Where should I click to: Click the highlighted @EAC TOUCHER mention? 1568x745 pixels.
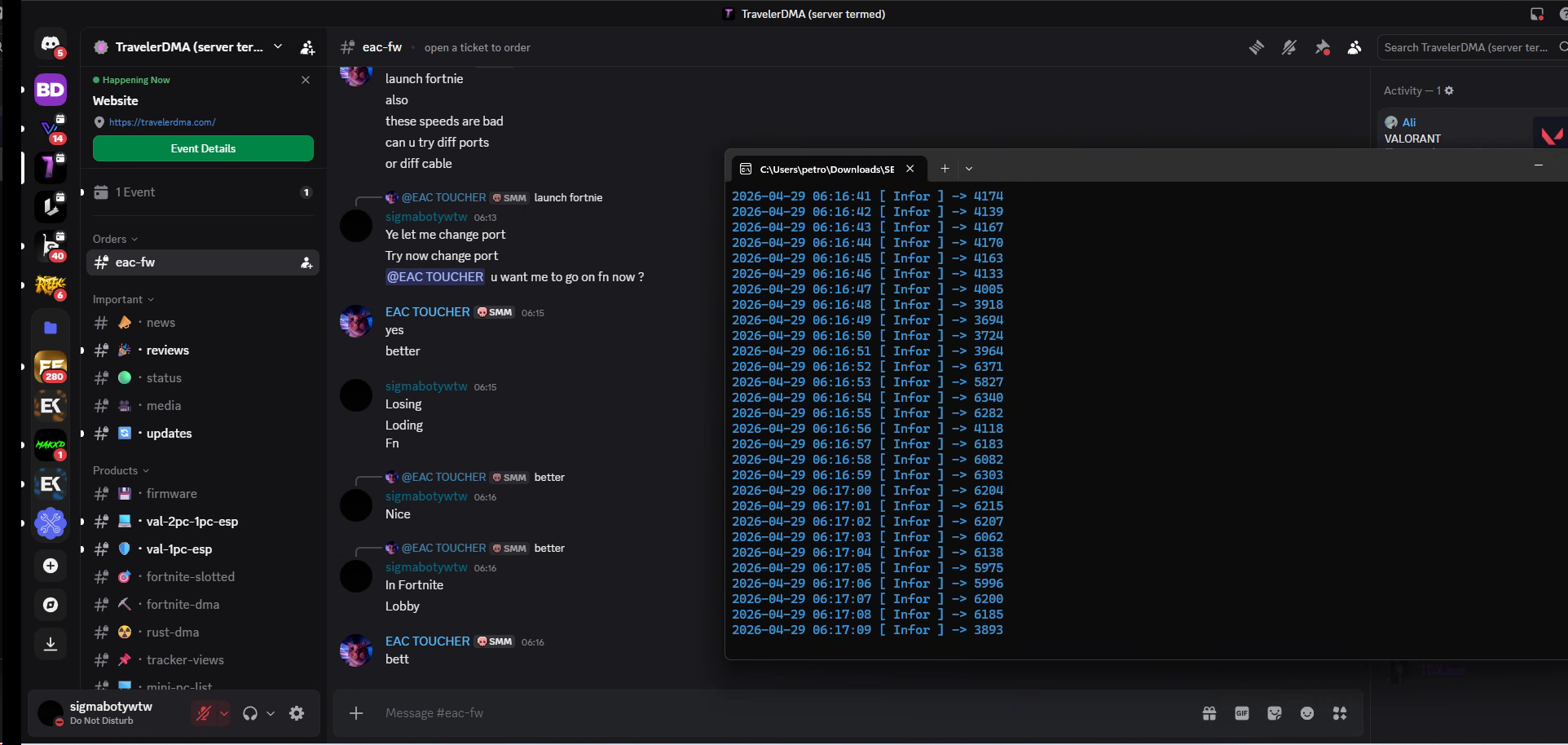(x=435, y=277)
